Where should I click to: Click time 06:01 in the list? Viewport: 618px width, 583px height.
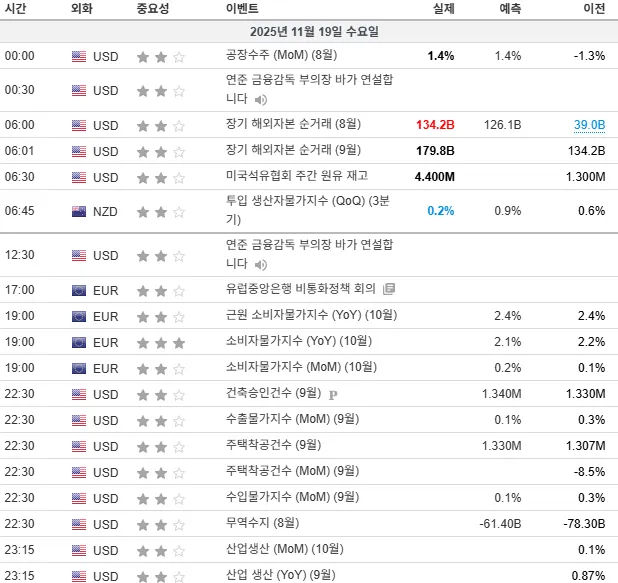(19, 151)
